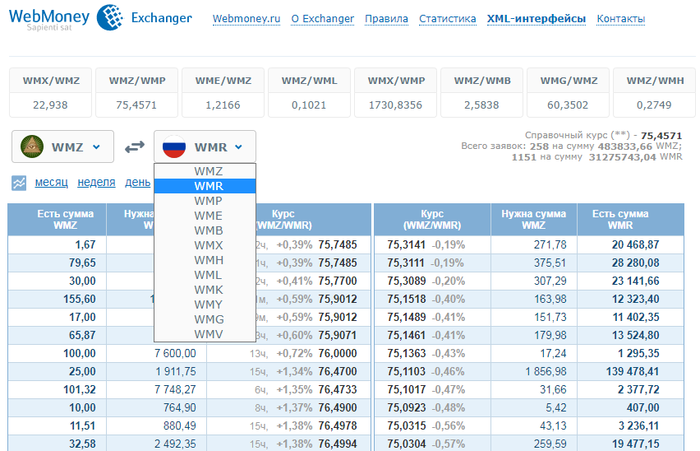Click the amount 101,32 cell
700x451 pixels.
point(79,389)
